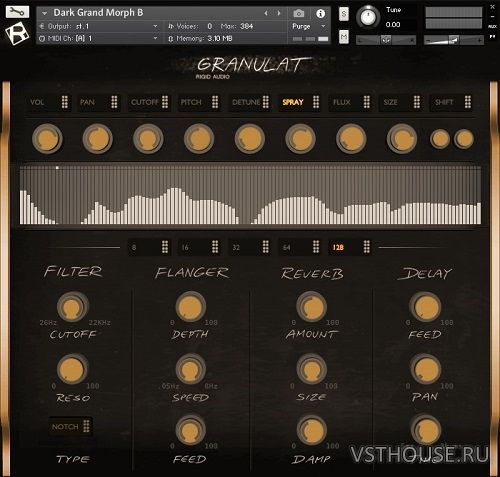Image resolution: width=500 pixels, height=477 pixels.
Task: Set step count to 32
Action: point(250,247)
